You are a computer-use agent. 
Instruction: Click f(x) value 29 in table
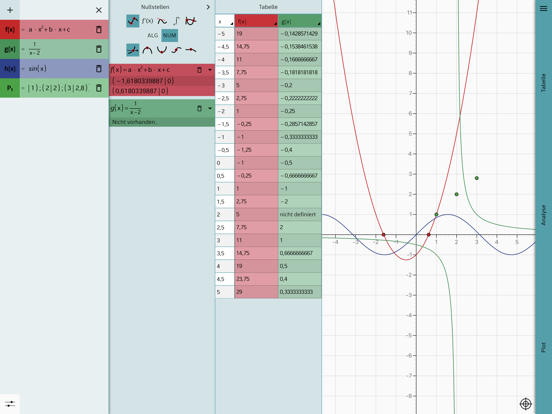coord(256,292)
